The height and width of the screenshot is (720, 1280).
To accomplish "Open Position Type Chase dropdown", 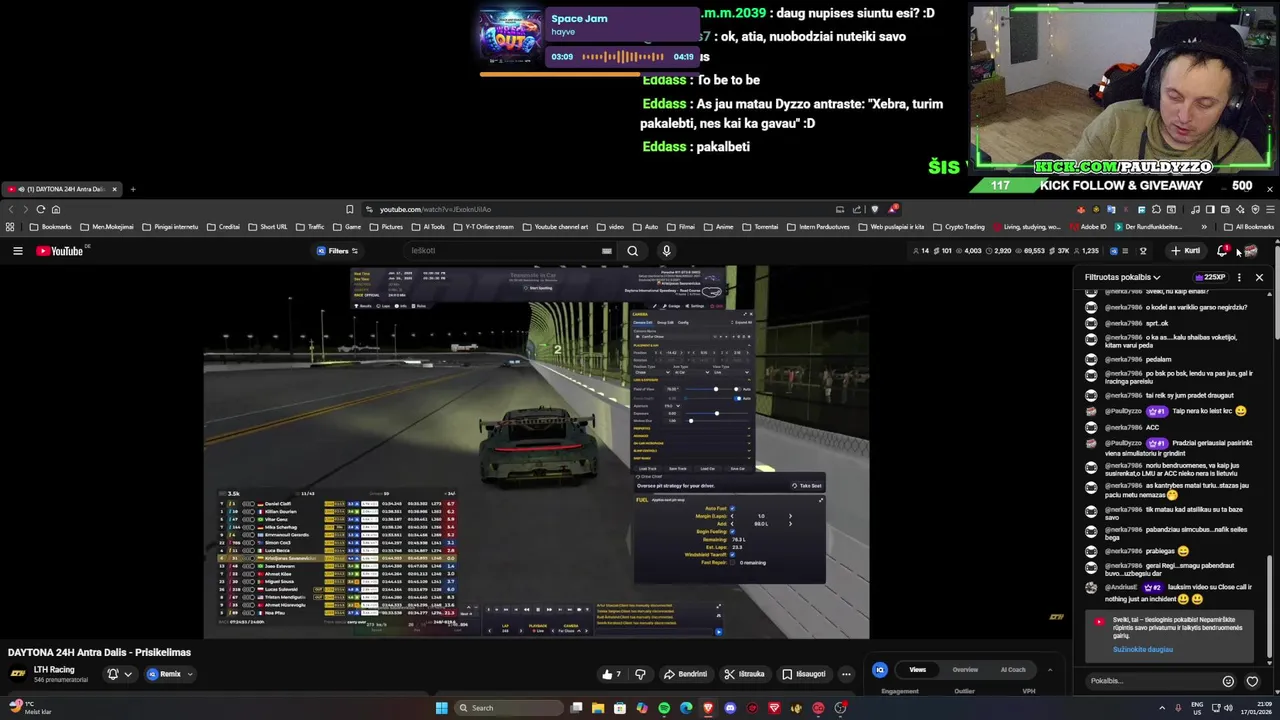I will (x=652, y=372).
